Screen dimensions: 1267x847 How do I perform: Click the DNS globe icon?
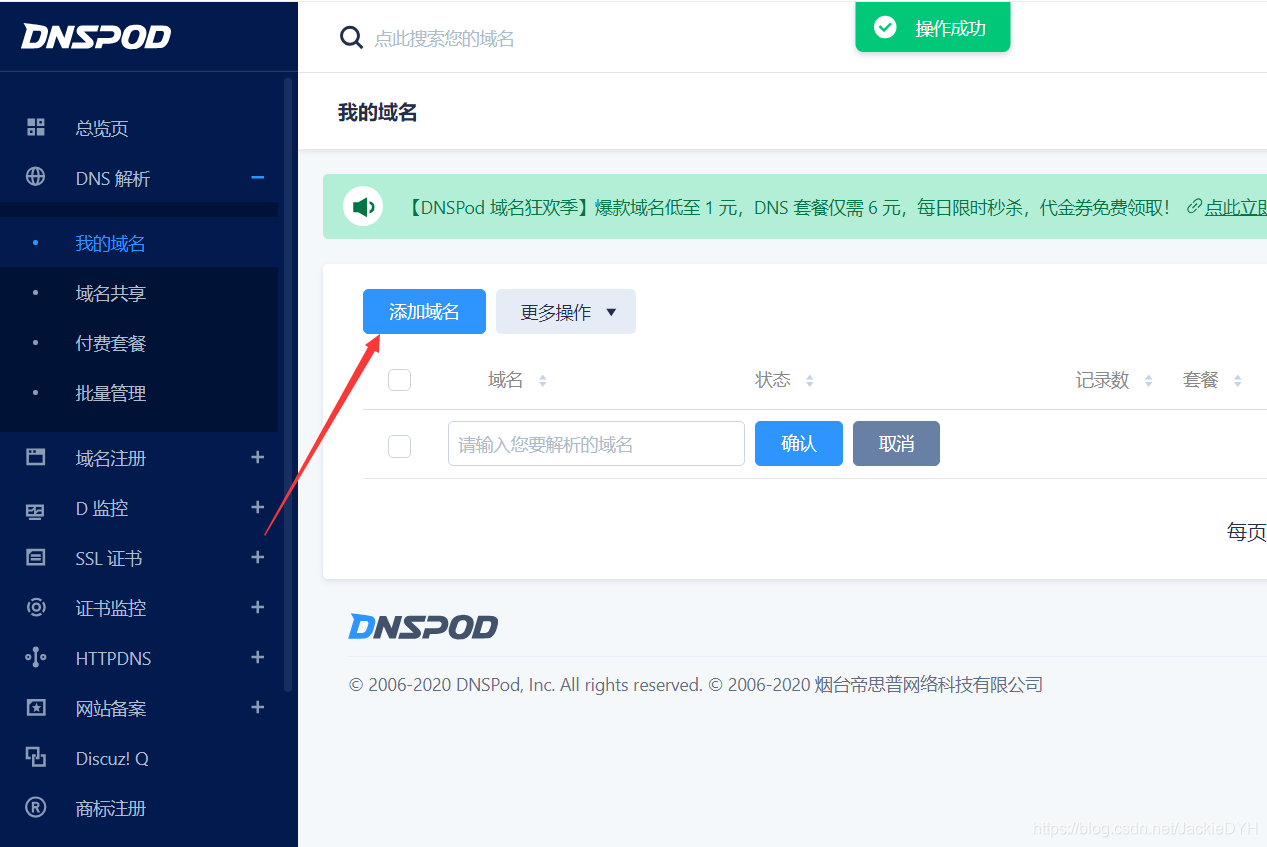point(36,177)
